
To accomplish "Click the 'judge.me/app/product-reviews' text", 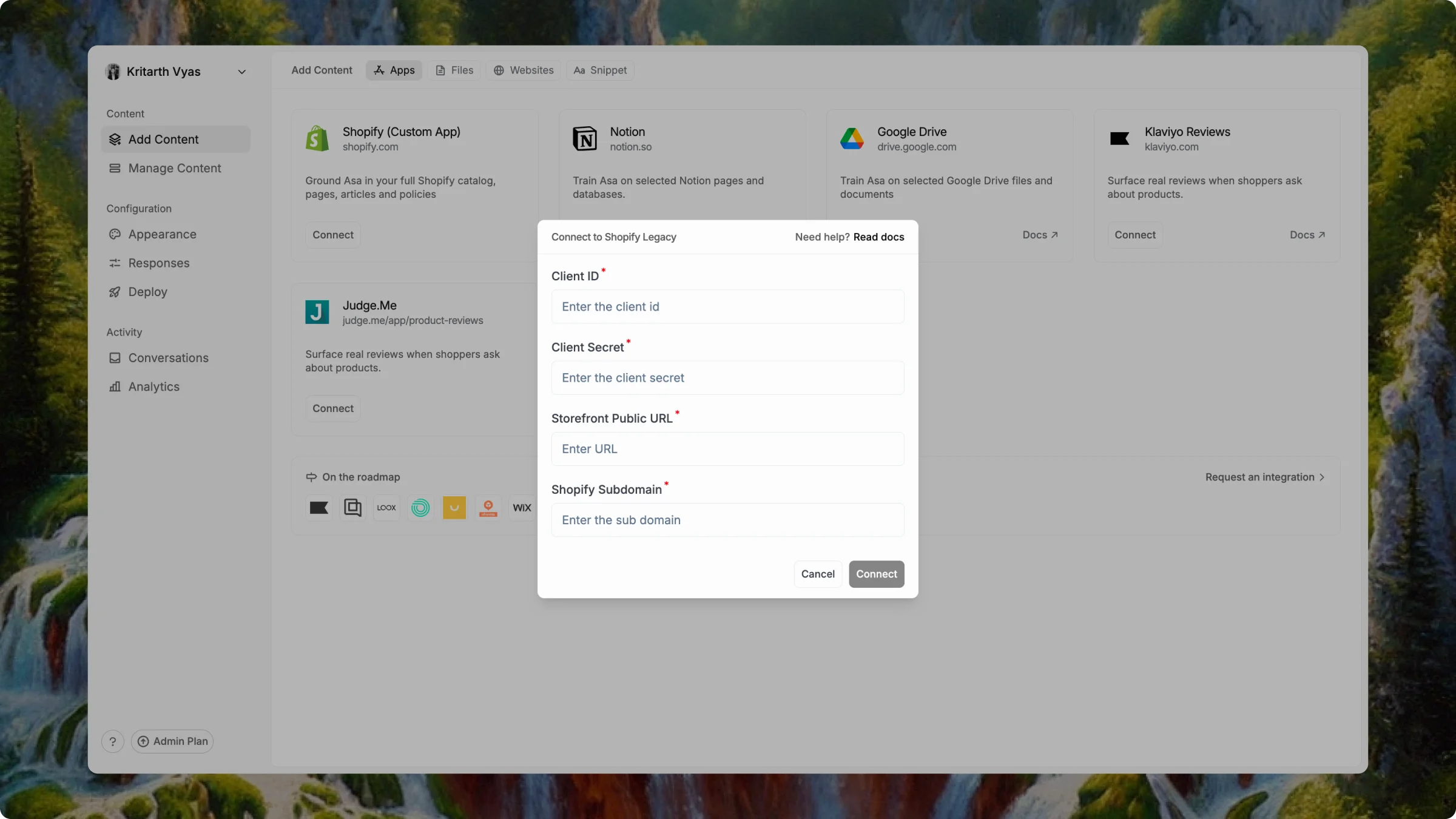I will click(413, 320).
